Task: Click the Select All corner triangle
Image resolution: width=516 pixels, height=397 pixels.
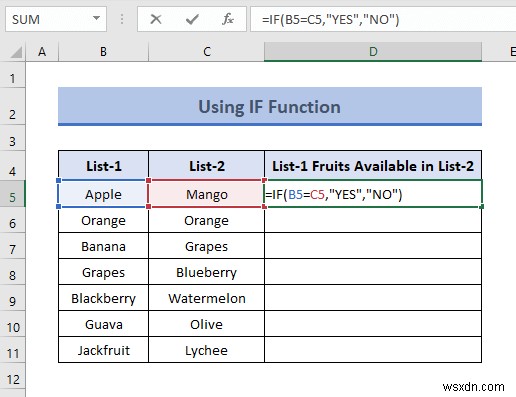Action: (x=15, y=52)
